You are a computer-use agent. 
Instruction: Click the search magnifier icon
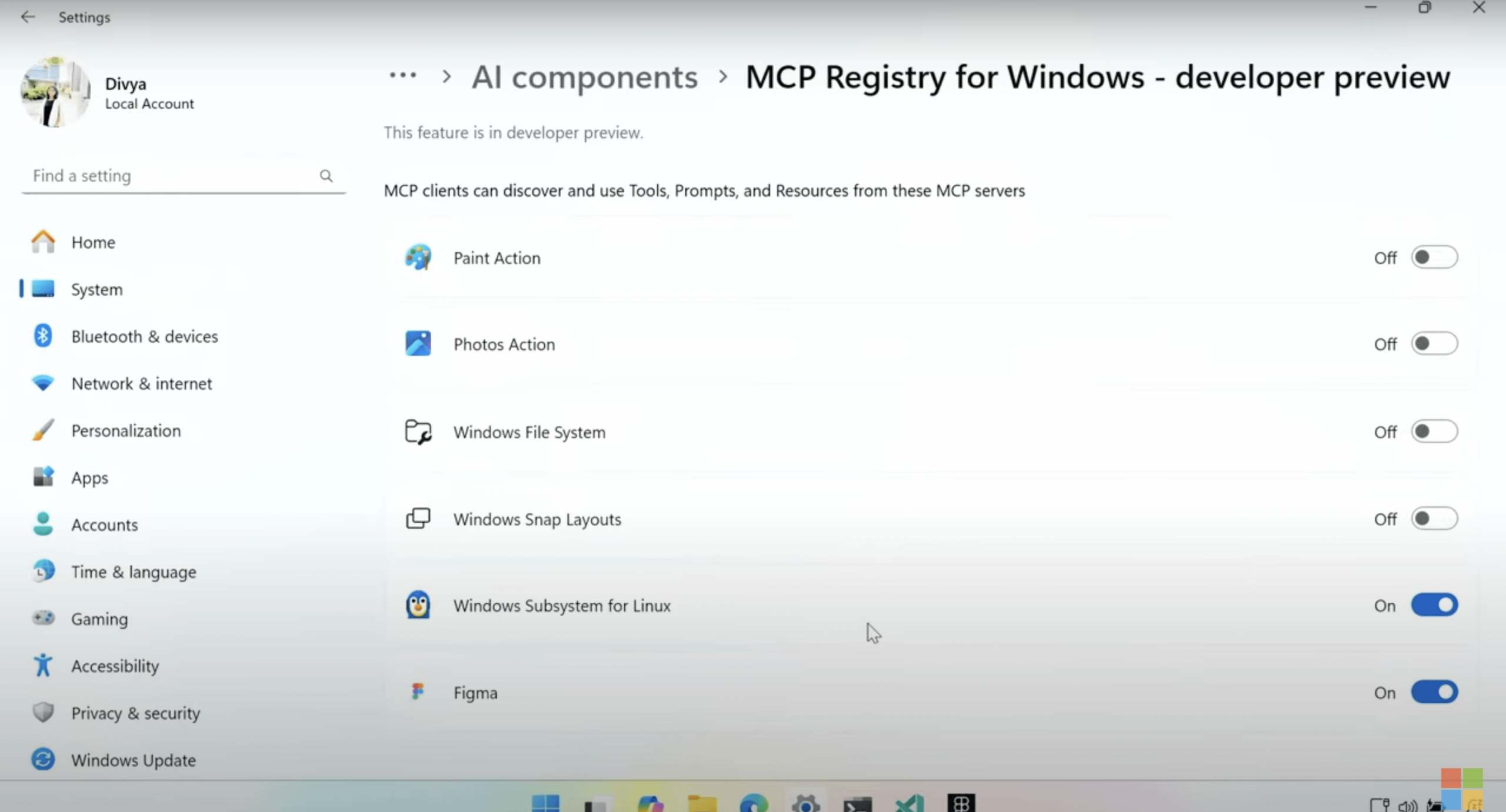[x=326, y=176]
